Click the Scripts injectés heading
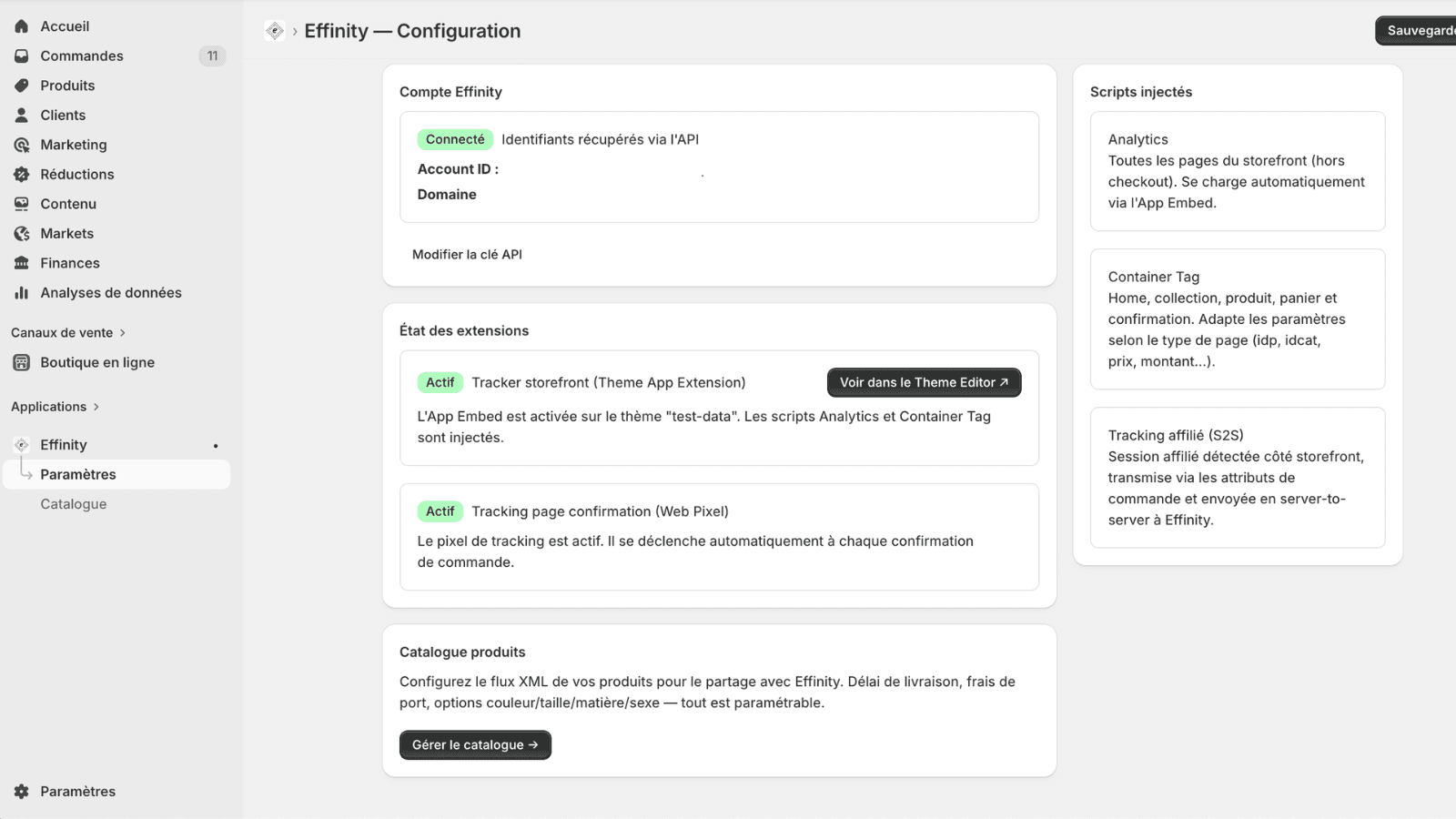Image resolution: width=1456 pixels, height=819 pixels. [x=1141, y=92]
